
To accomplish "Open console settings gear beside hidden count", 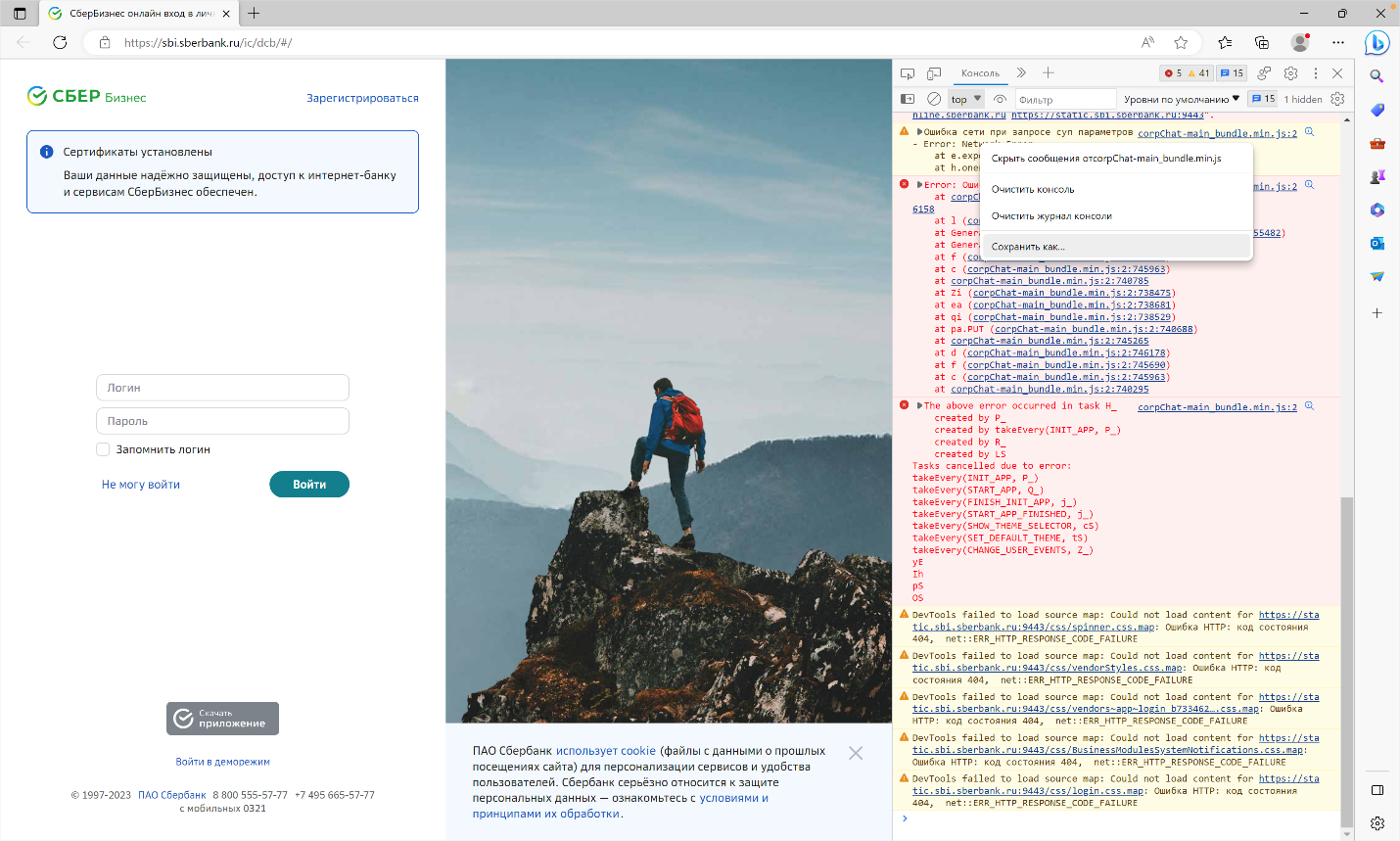I will coord(1337,99).
